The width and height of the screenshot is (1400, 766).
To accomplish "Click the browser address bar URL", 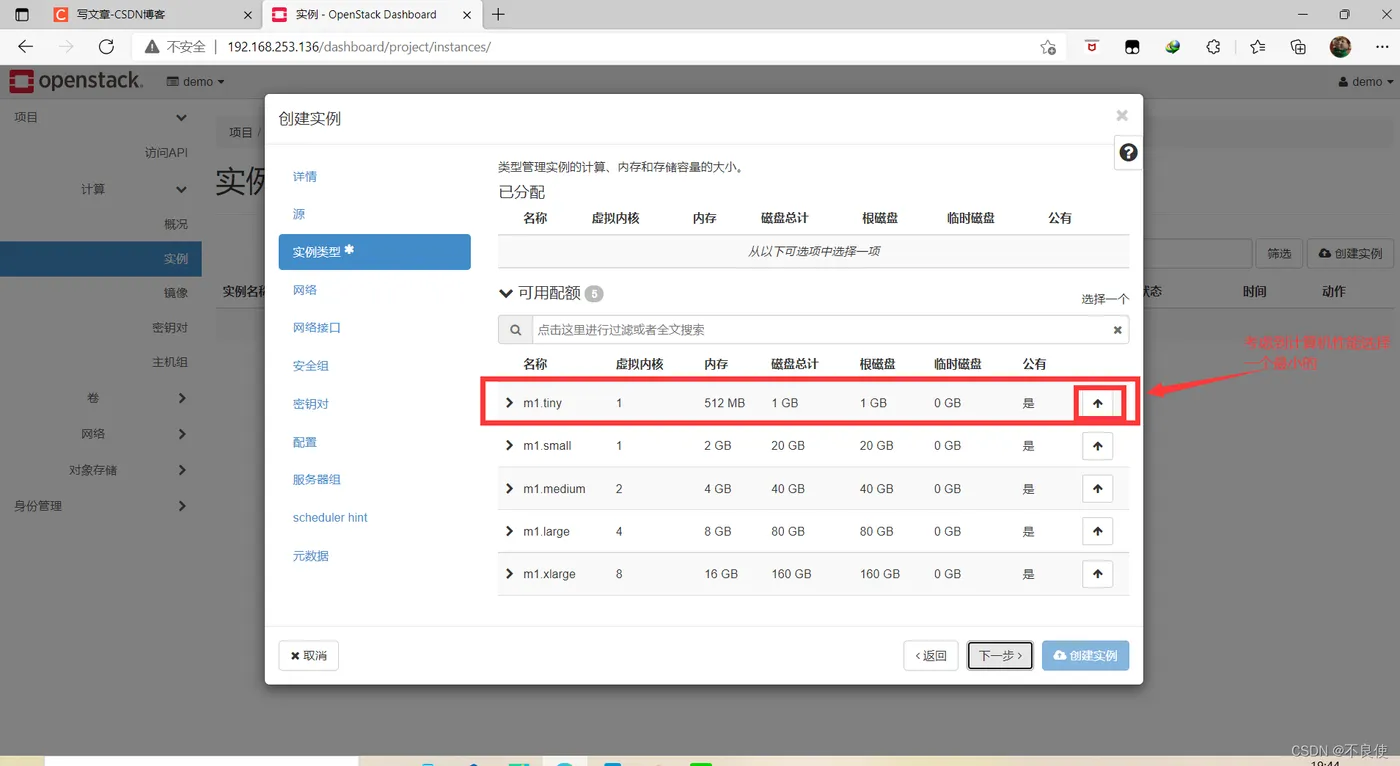I will click(359, 47).
